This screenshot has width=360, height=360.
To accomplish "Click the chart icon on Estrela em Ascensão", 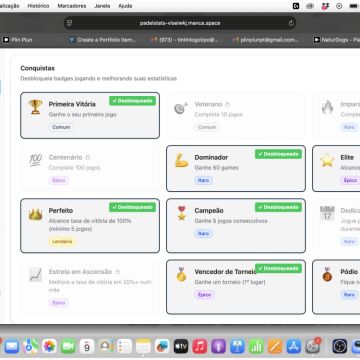I will [35, 275].
